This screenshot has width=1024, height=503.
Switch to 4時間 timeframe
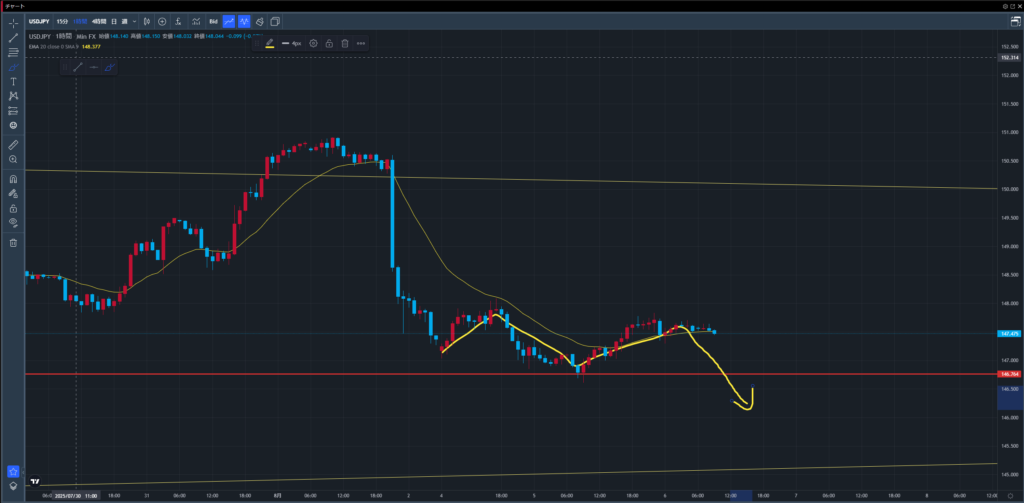click(99, 22)
